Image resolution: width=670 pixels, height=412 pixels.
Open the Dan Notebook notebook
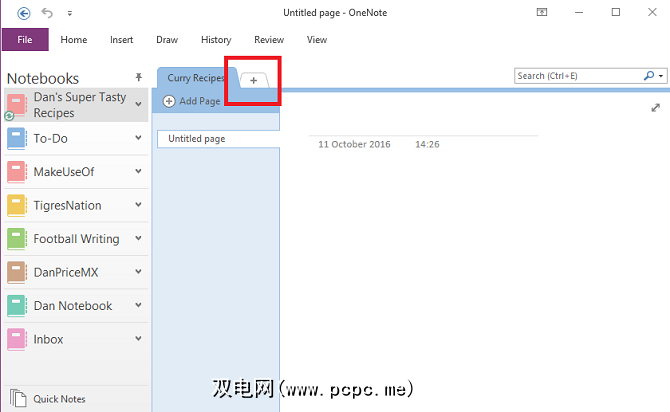click(x=76, y=306)
